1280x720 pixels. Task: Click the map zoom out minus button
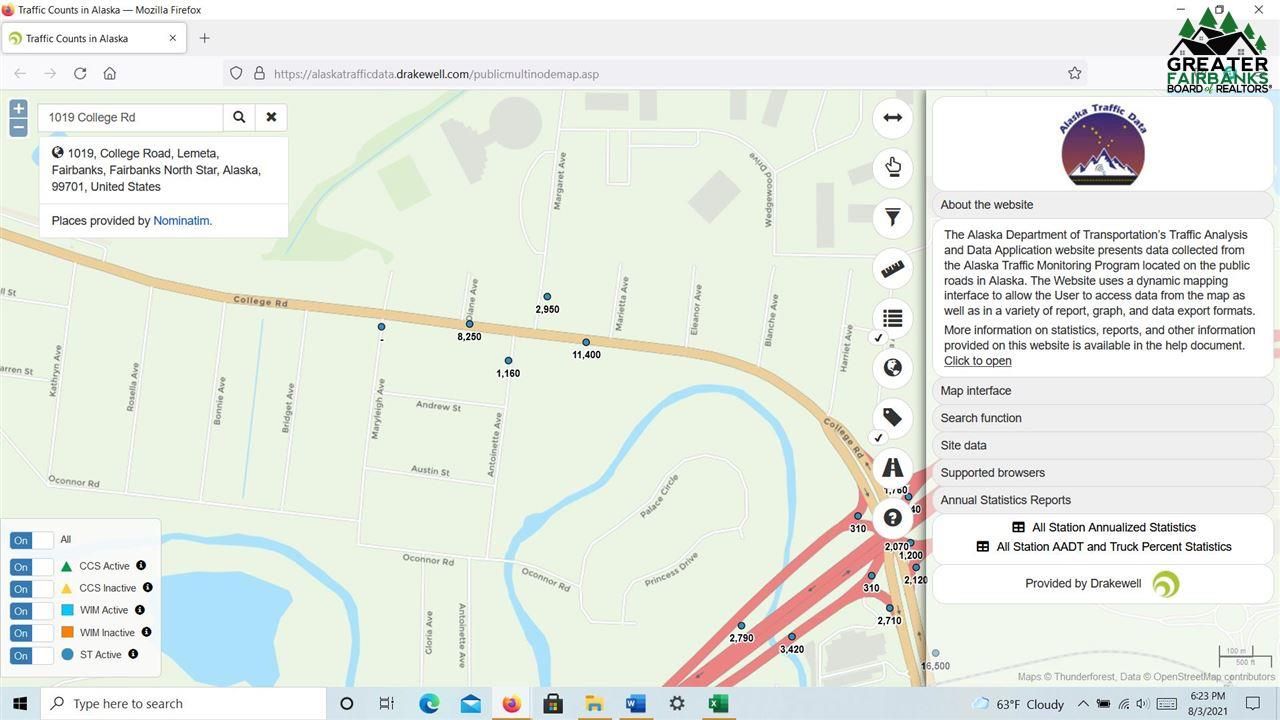click(18, 127)
